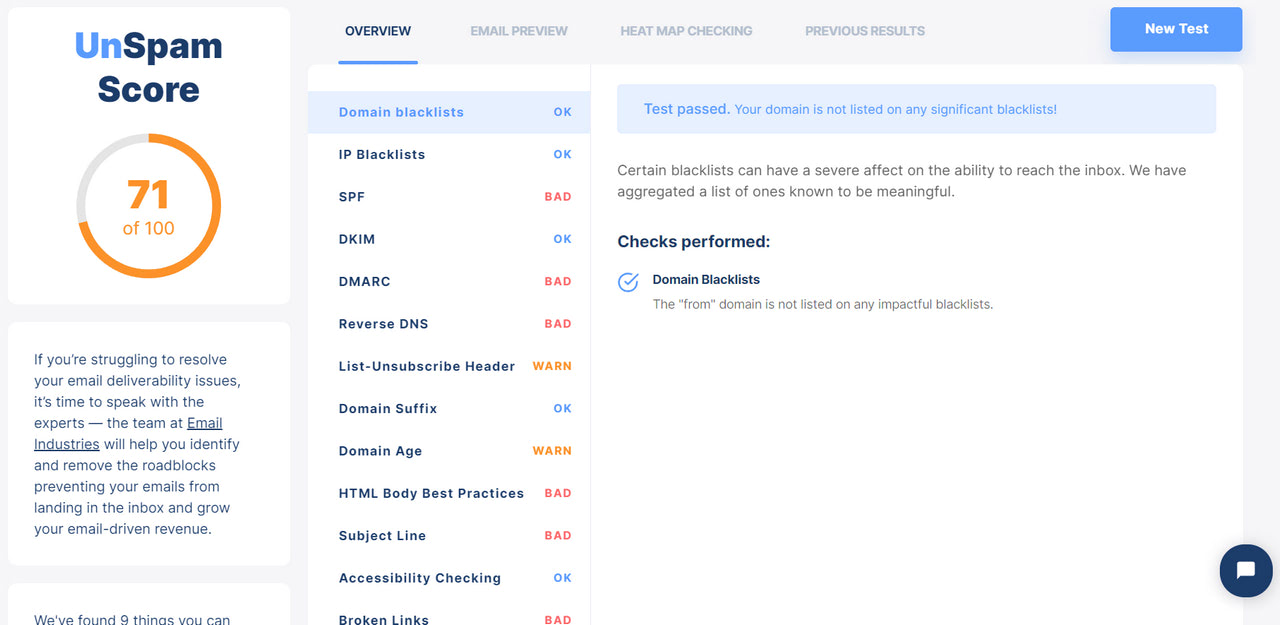View the Domain Age warning

[449, 451]
